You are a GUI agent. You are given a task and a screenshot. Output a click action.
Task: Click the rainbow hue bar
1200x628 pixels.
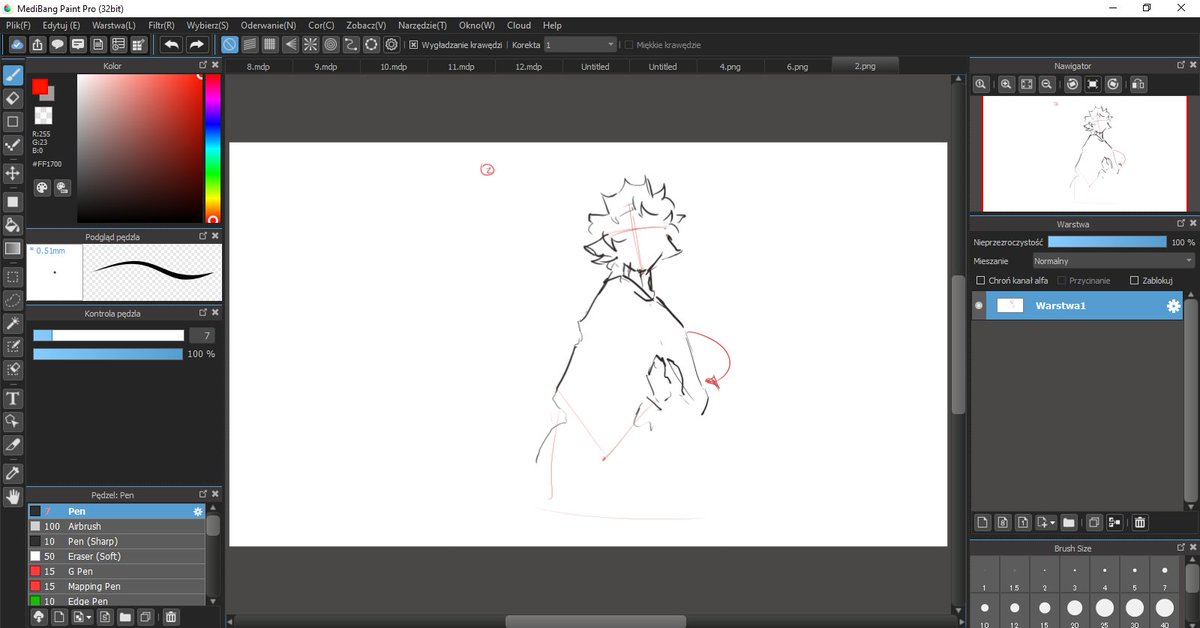tap(213, 147)
